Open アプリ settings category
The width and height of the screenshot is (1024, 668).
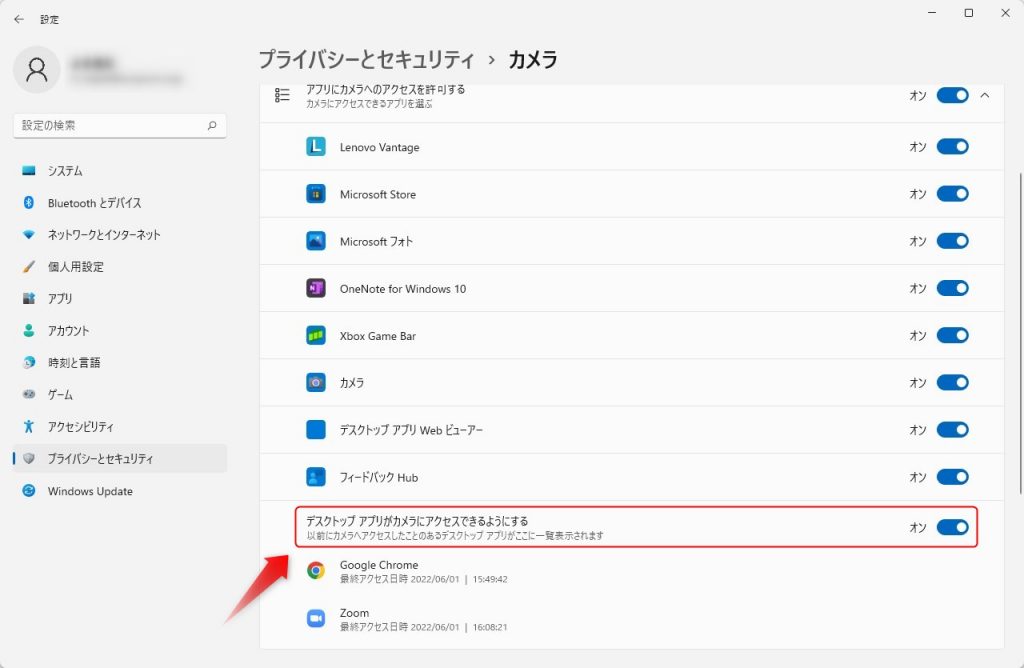120,298
